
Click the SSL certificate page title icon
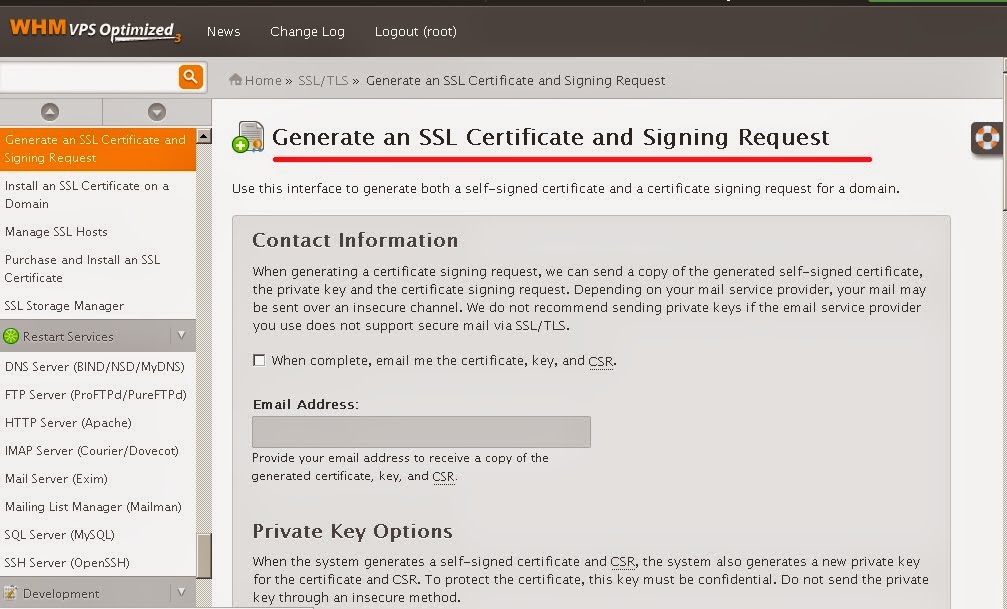pyautogui.click(x=248, y=137)
